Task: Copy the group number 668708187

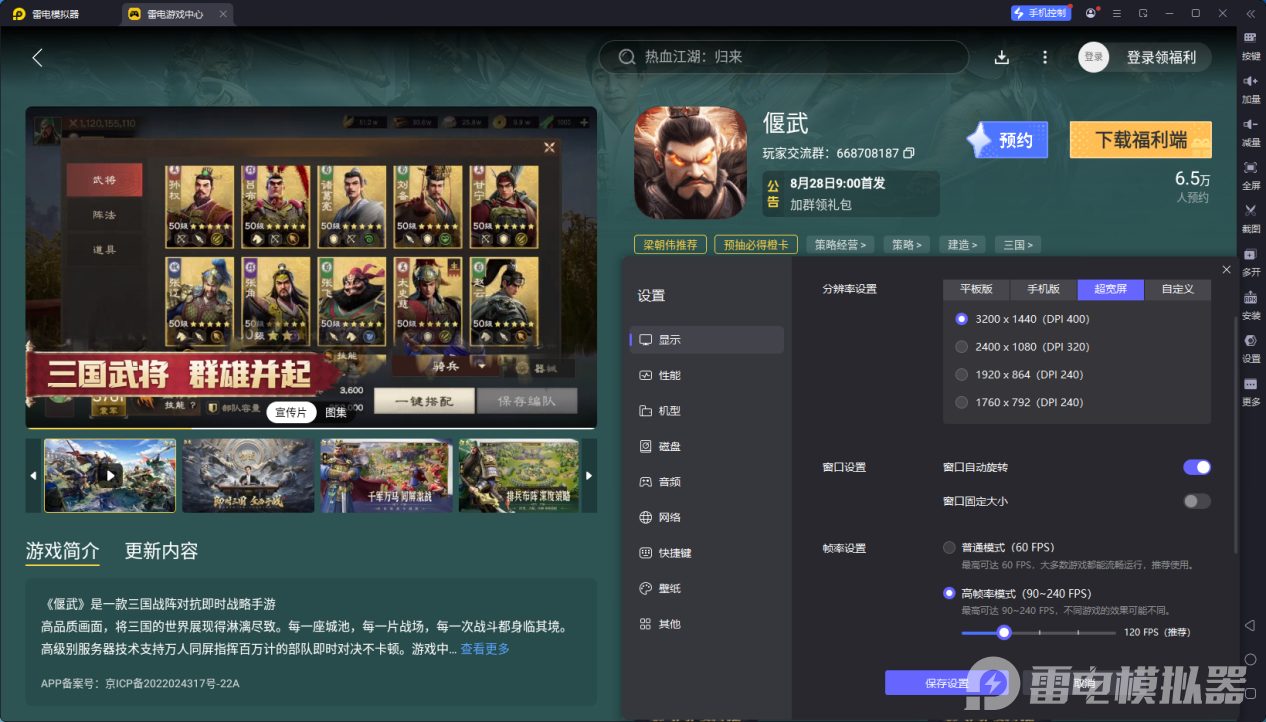Action: pyautogui.click(x=909, y=153)
